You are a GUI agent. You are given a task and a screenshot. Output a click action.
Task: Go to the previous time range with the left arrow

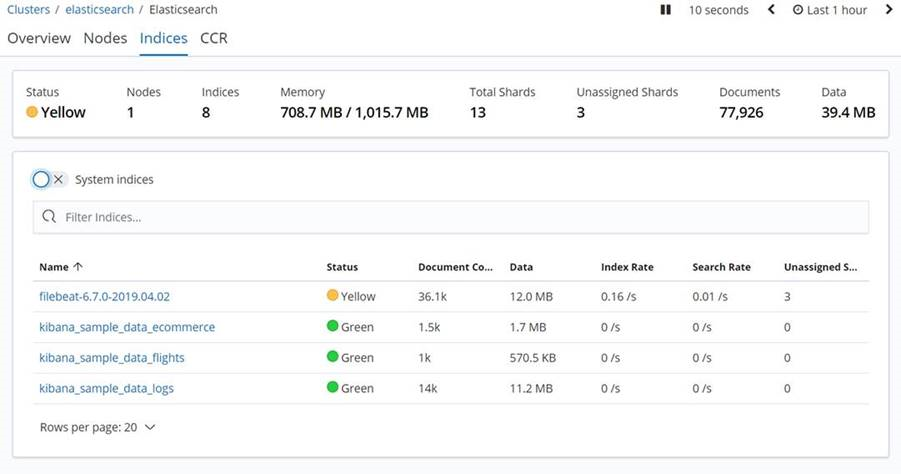point(771,10)
